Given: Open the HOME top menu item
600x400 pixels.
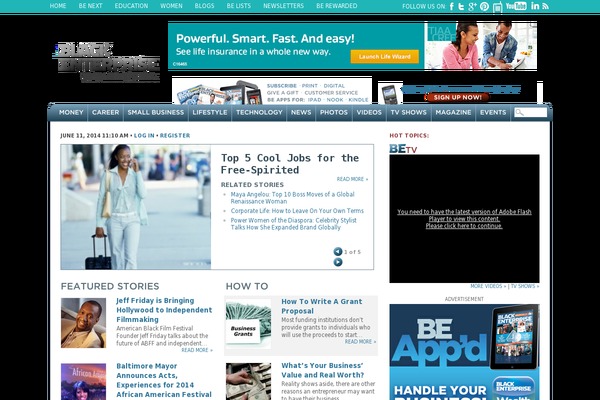Looking at the screenshot, I should (x=58, y=6).
